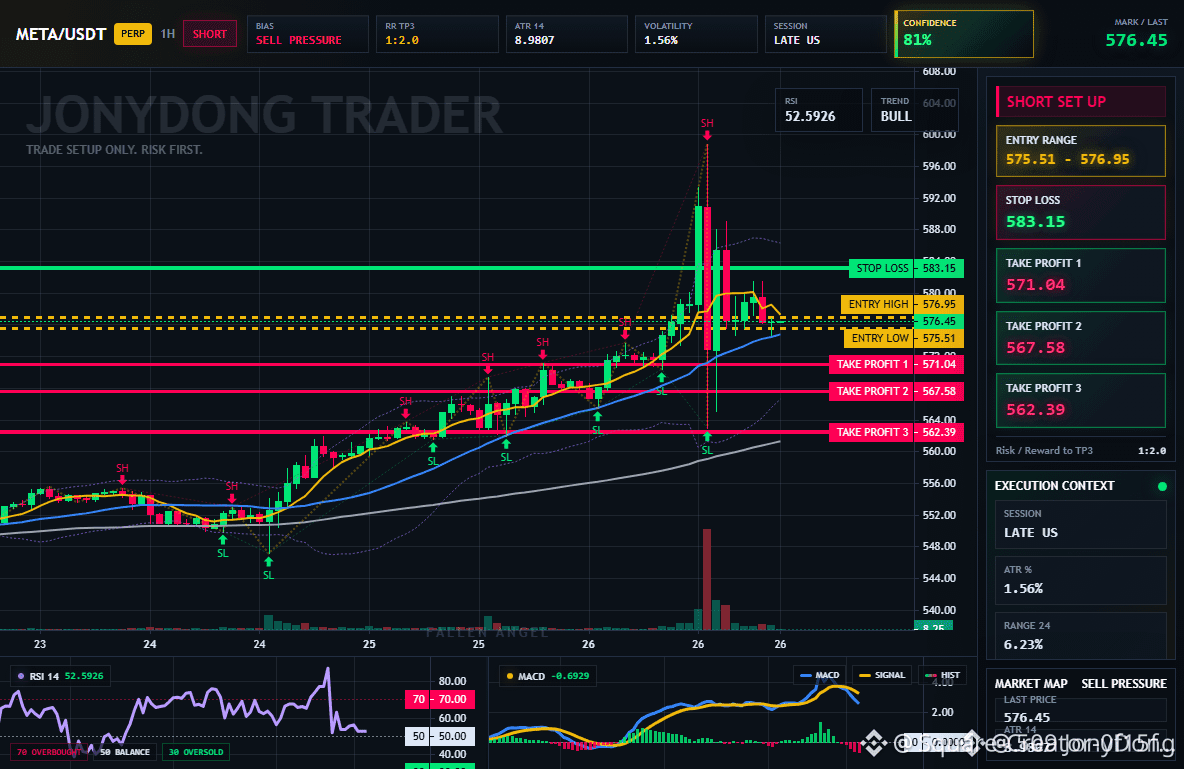
Task: Click the 30 OVERSOLD legend chip
Action: pos(196,752)
